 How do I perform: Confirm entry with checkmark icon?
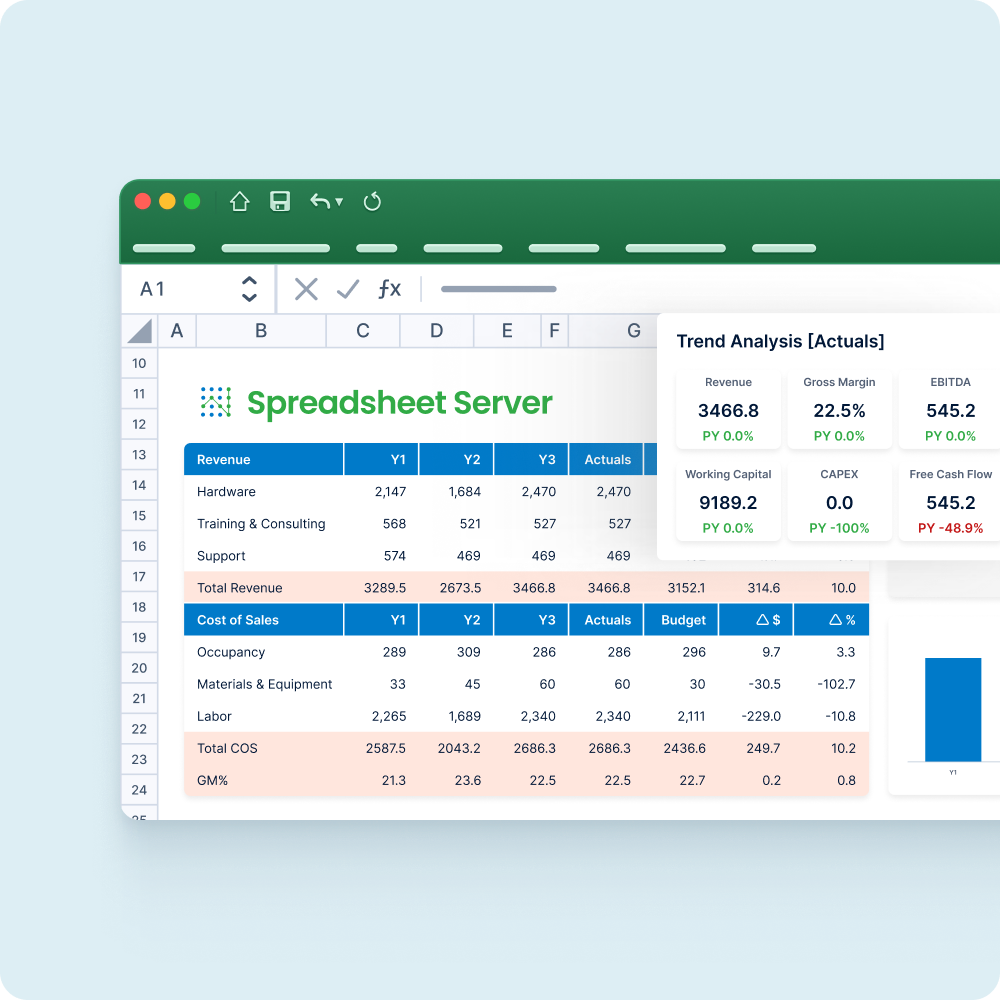coord(348,289)
